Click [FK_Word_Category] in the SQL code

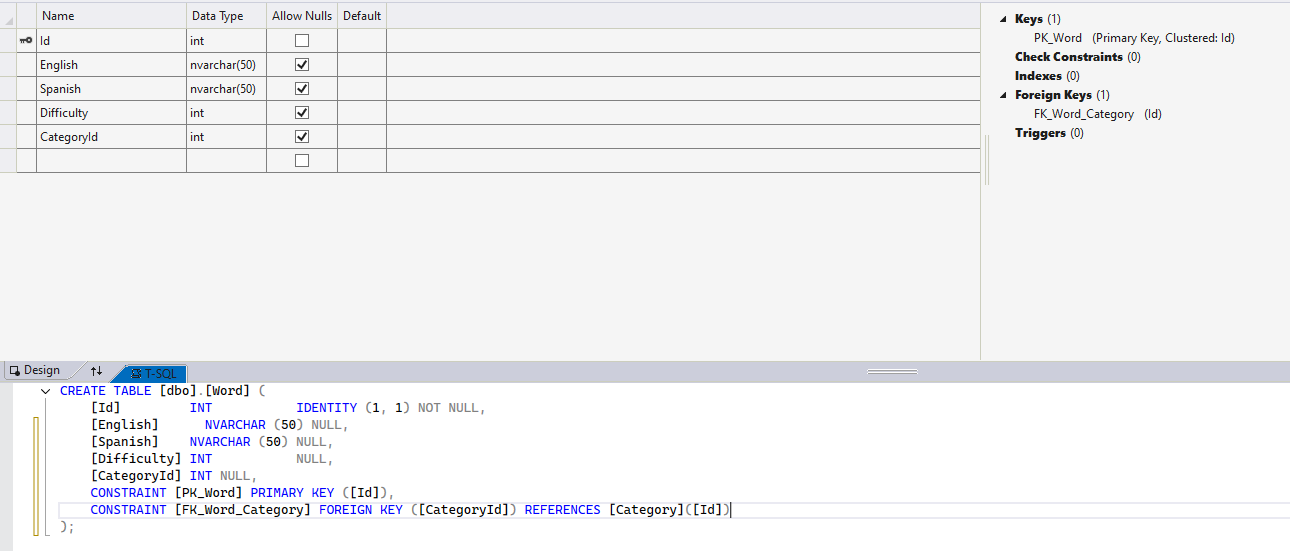point(243,510)
